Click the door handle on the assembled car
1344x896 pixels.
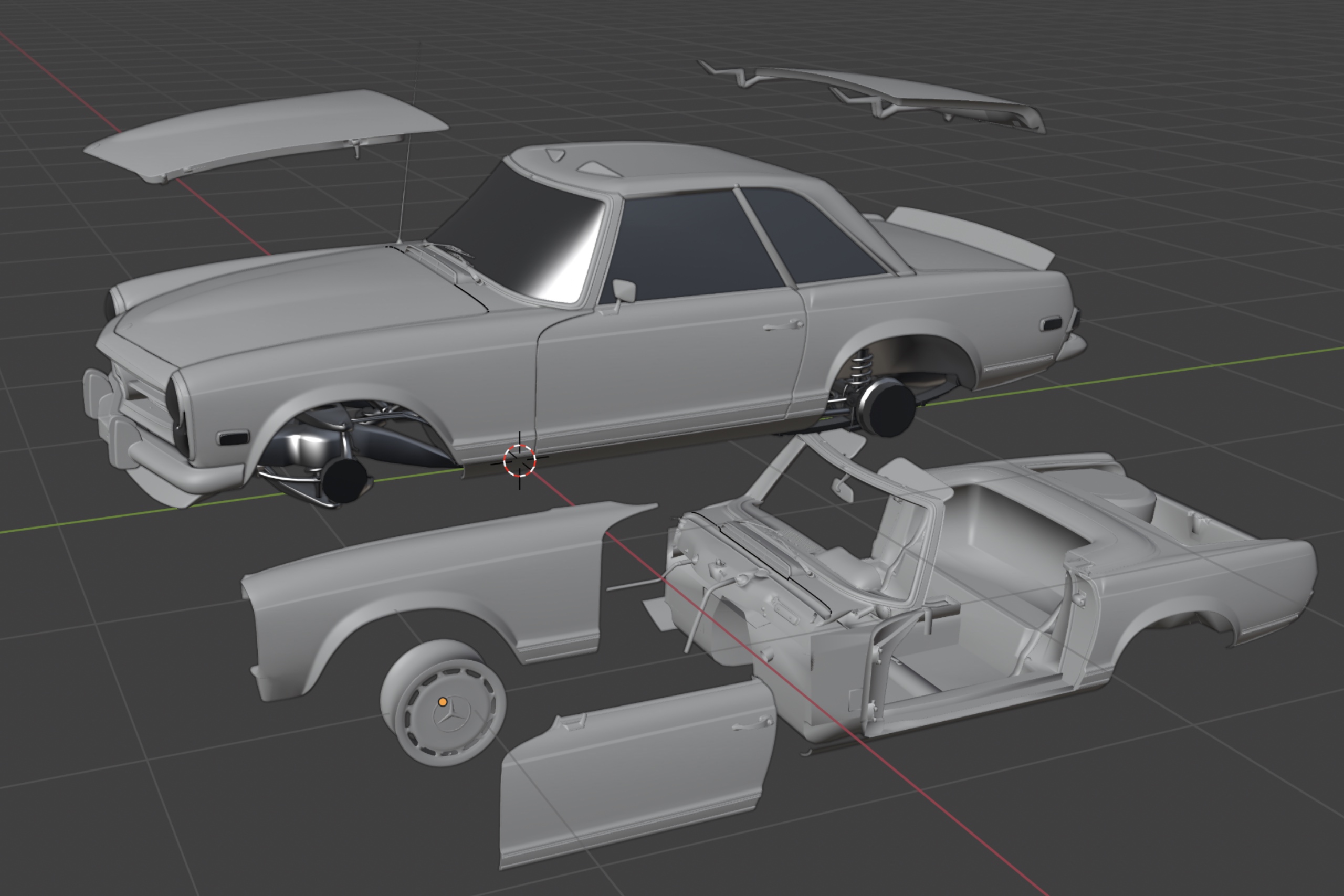point(784,326)
